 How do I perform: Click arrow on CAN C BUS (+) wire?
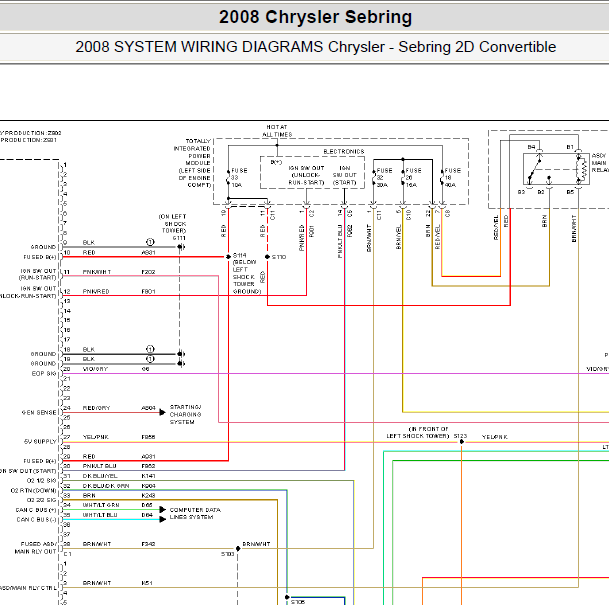(162, 509)
